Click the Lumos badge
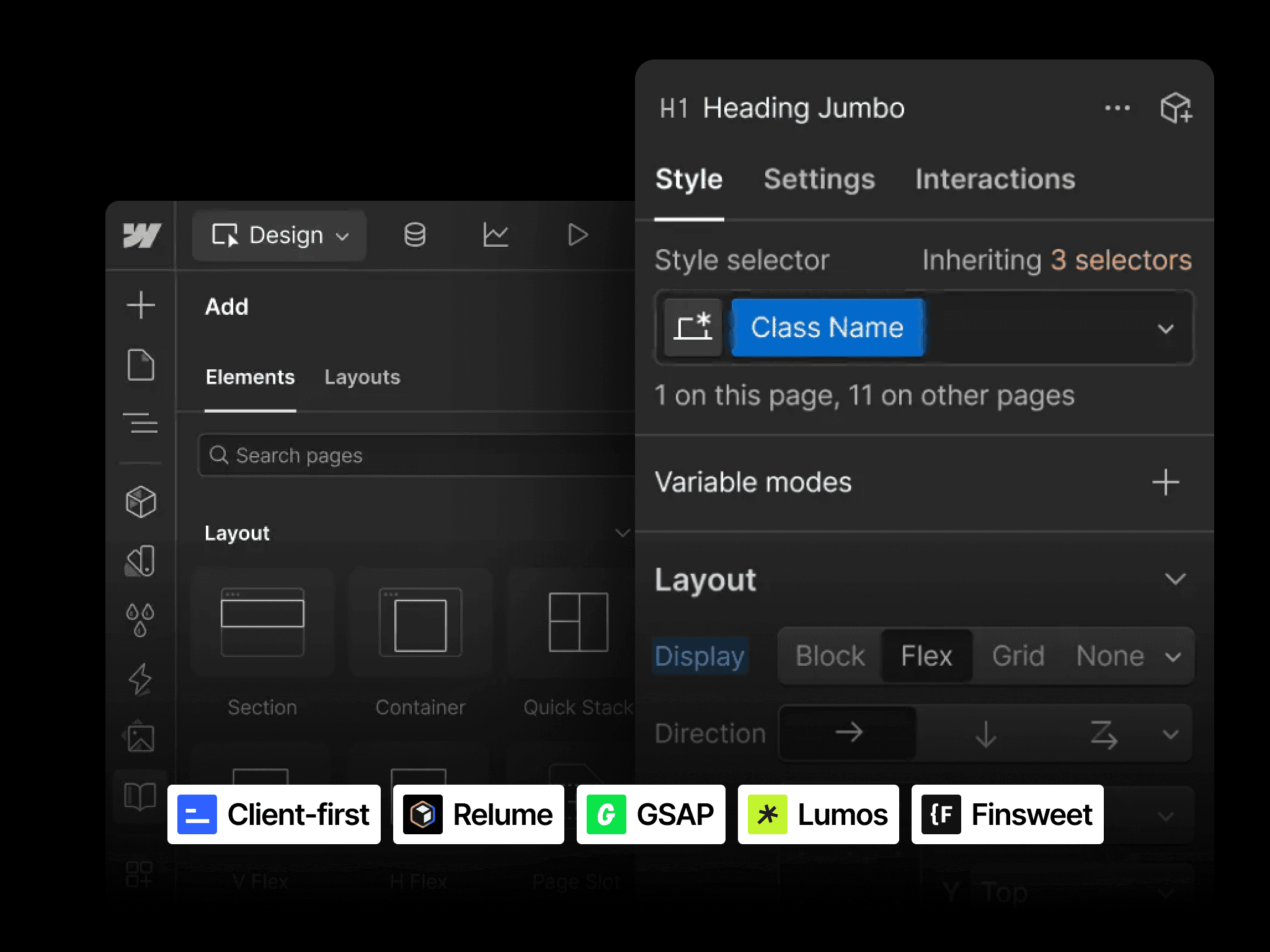The height and width of the screenshot is (952, 1270). click(x=819, y=814)
